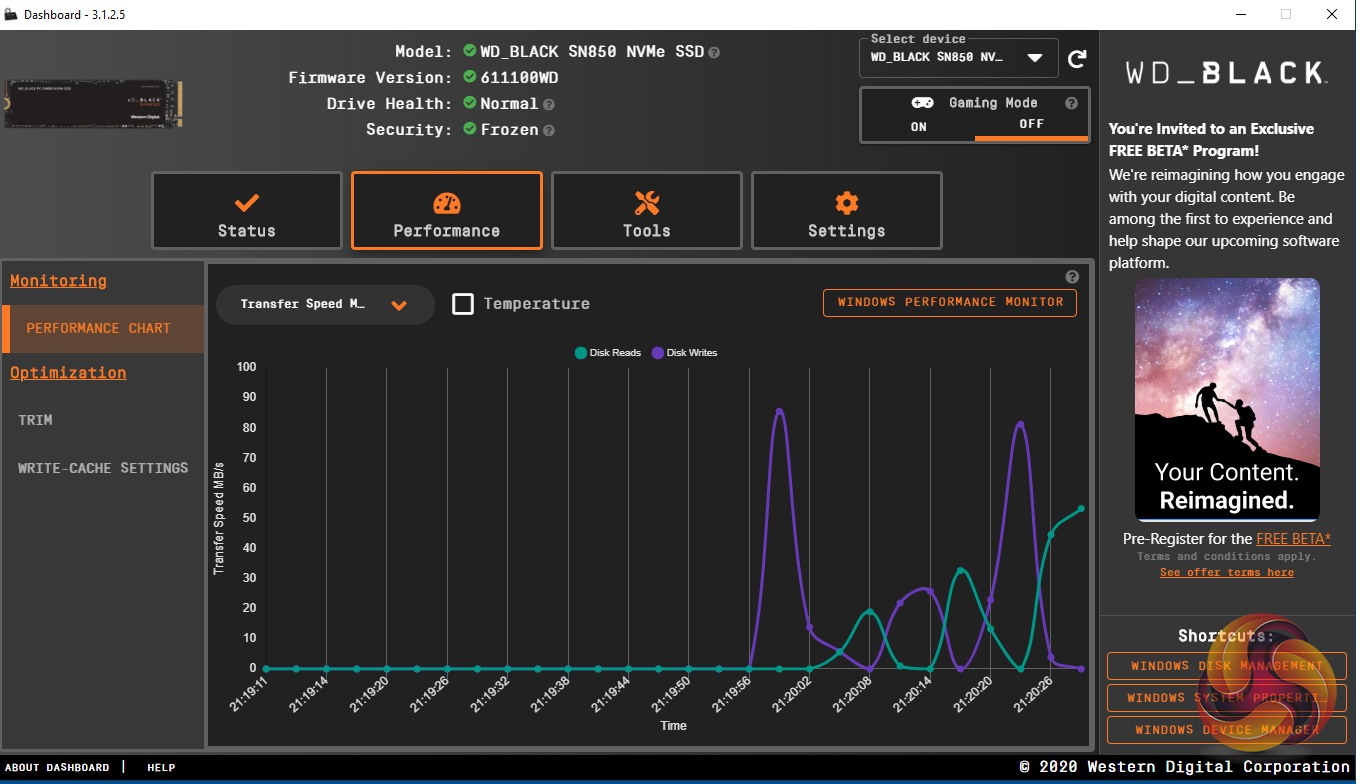Open the Tools tab
This screenshot has height=784, width=1360.
click(x=647, y=211)
